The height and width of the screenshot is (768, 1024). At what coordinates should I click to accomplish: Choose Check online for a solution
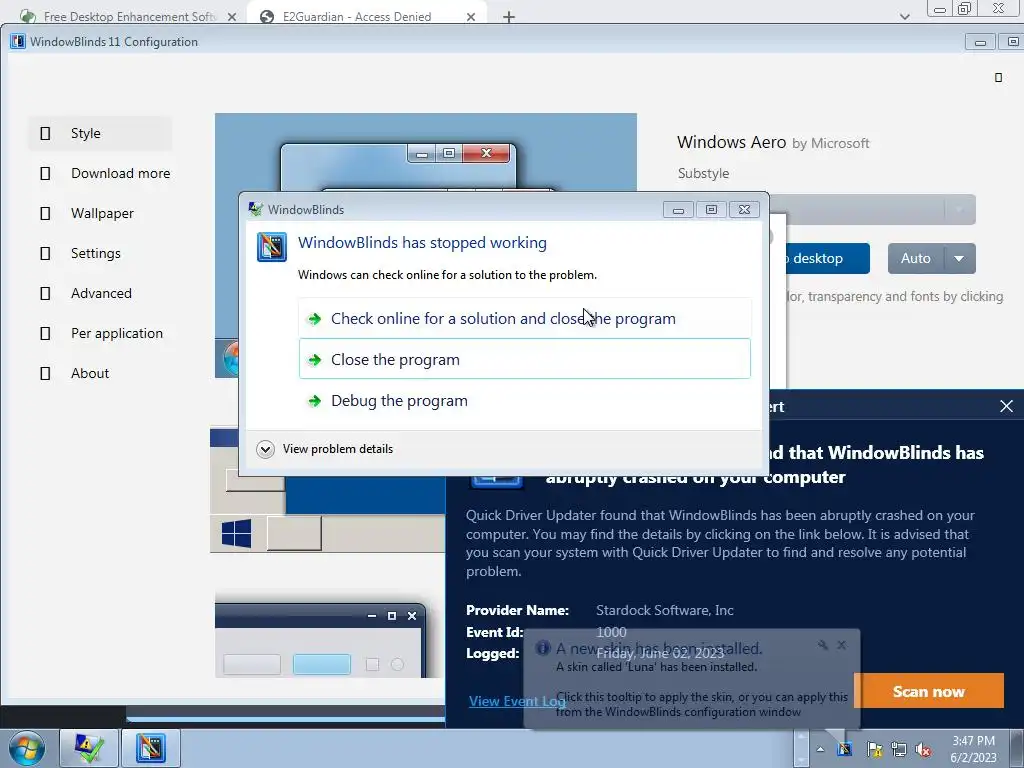click(x=524, y=318)
